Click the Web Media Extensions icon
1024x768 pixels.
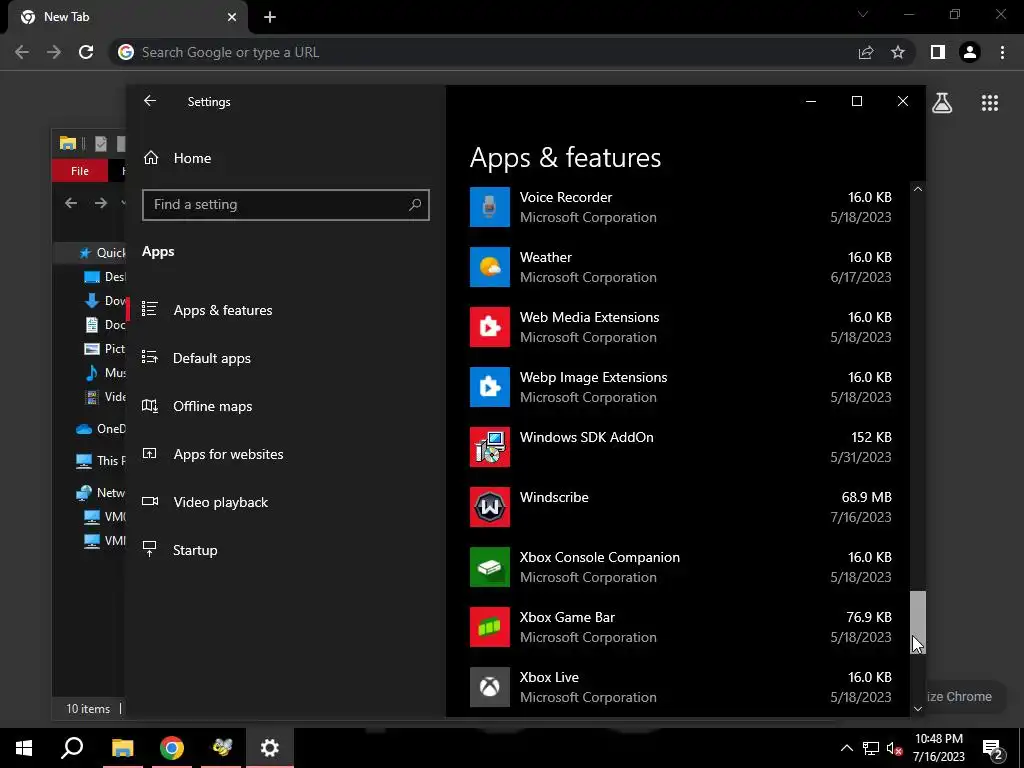(490, 327)
